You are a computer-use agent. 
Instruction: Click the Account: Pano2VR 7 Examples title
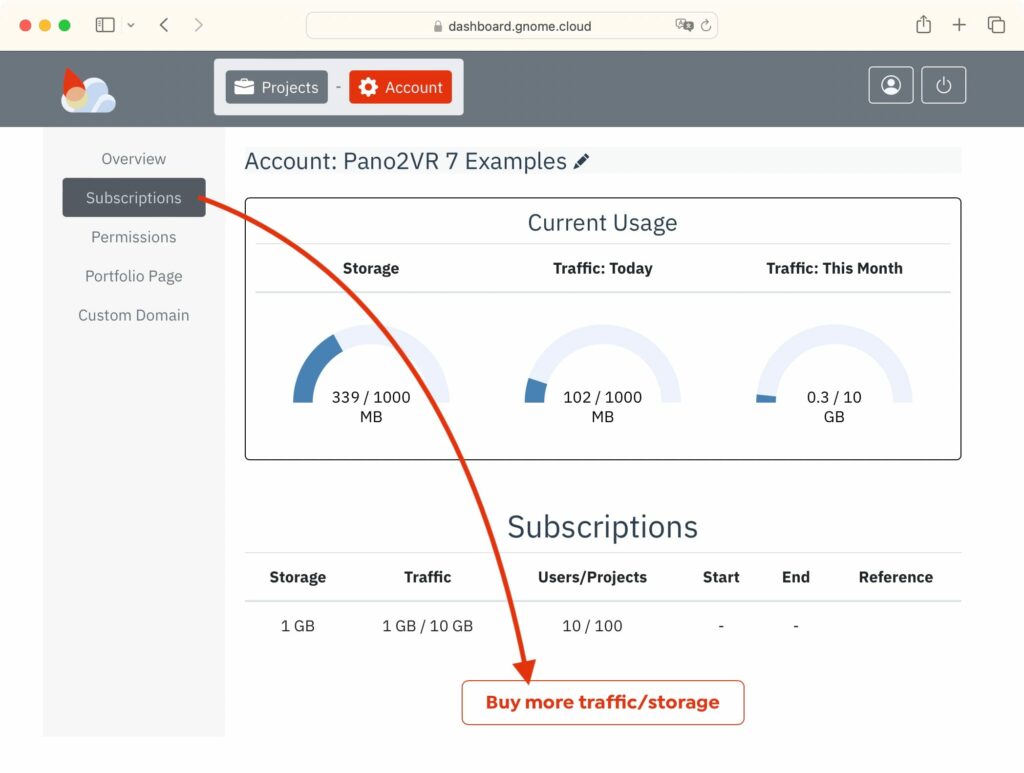(406, 161)
